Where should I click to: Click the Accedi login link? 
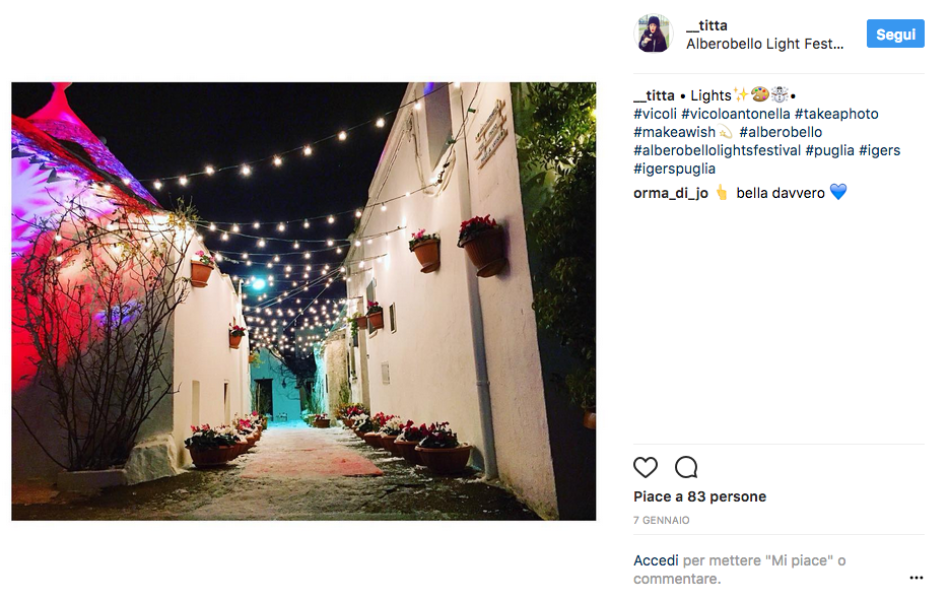655,561
